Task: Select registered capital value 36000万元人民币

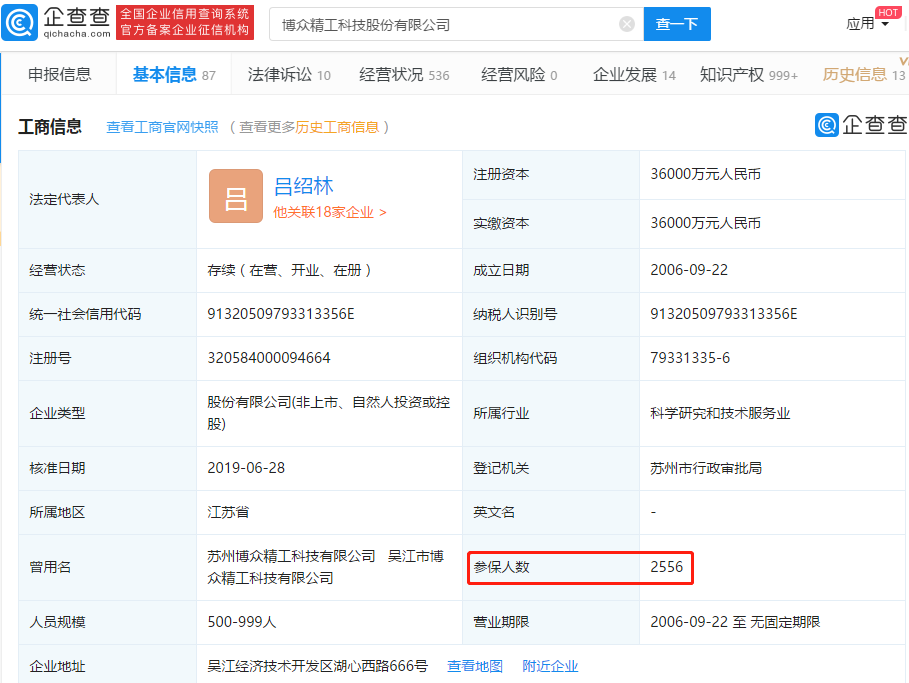Action: (x=706, y=174)
